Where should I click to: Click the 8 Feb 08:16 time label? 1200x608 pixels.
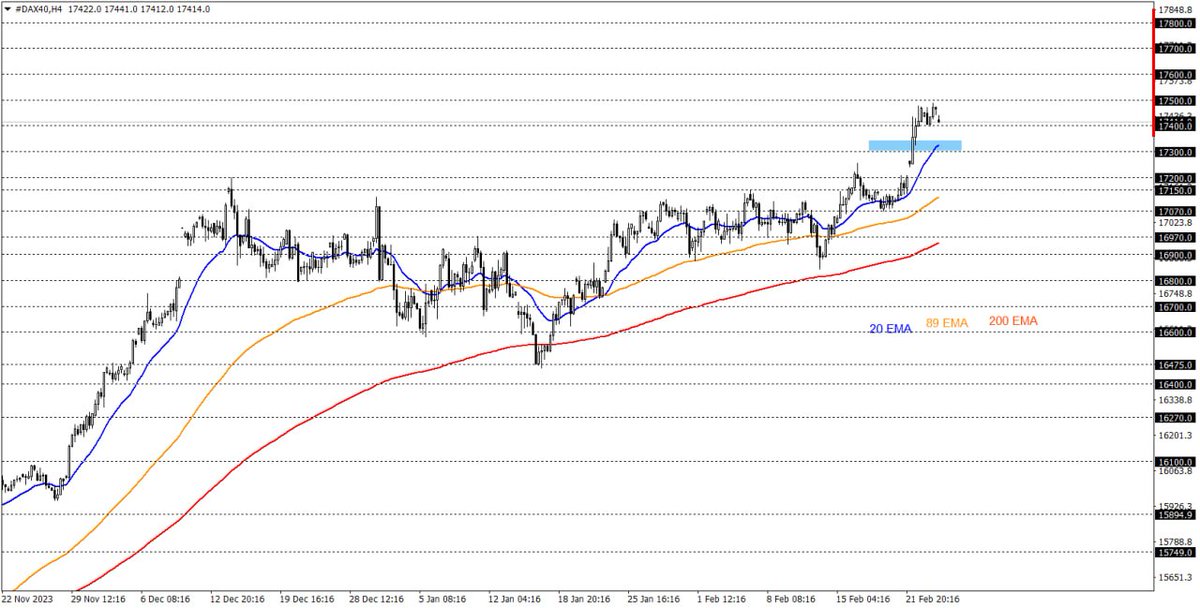(792, 599)
